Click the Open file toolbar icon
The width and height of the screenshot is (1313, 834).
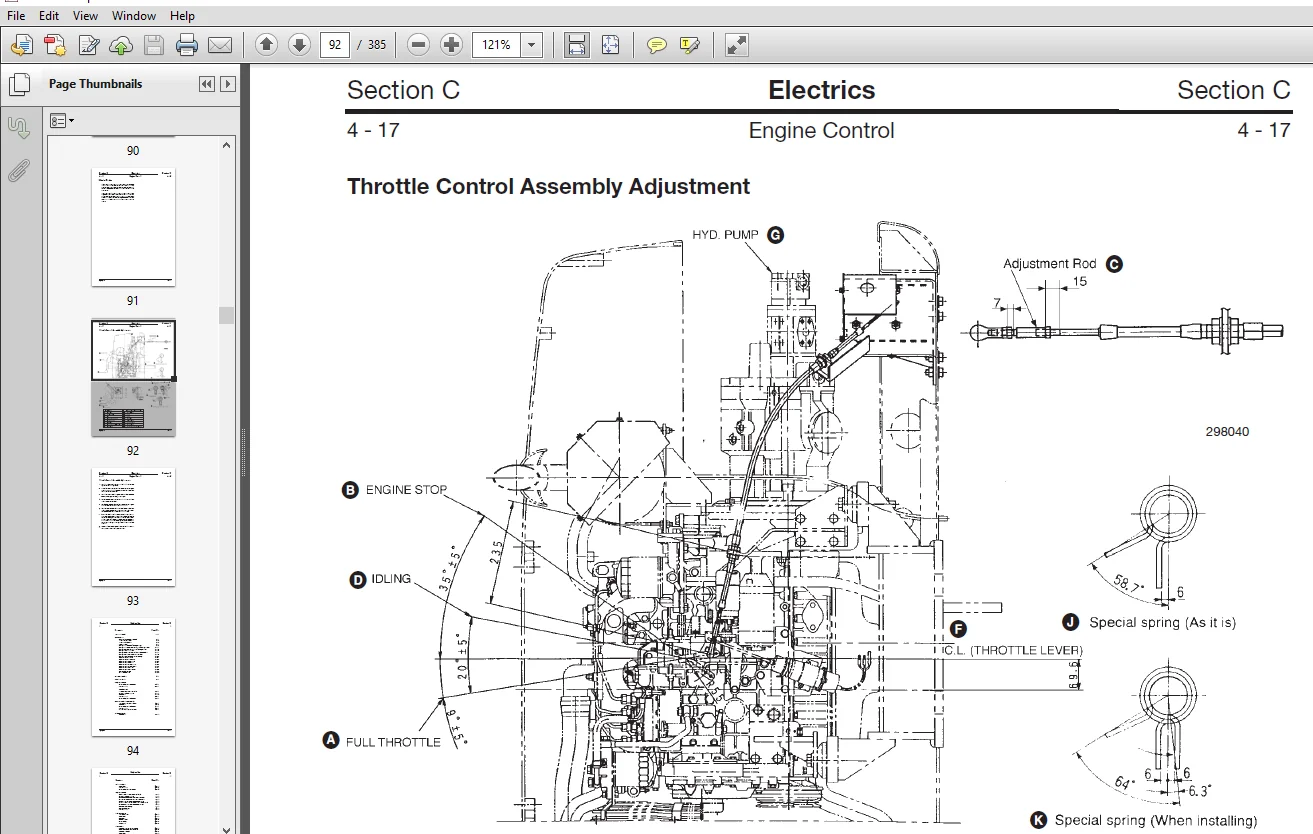22,45
